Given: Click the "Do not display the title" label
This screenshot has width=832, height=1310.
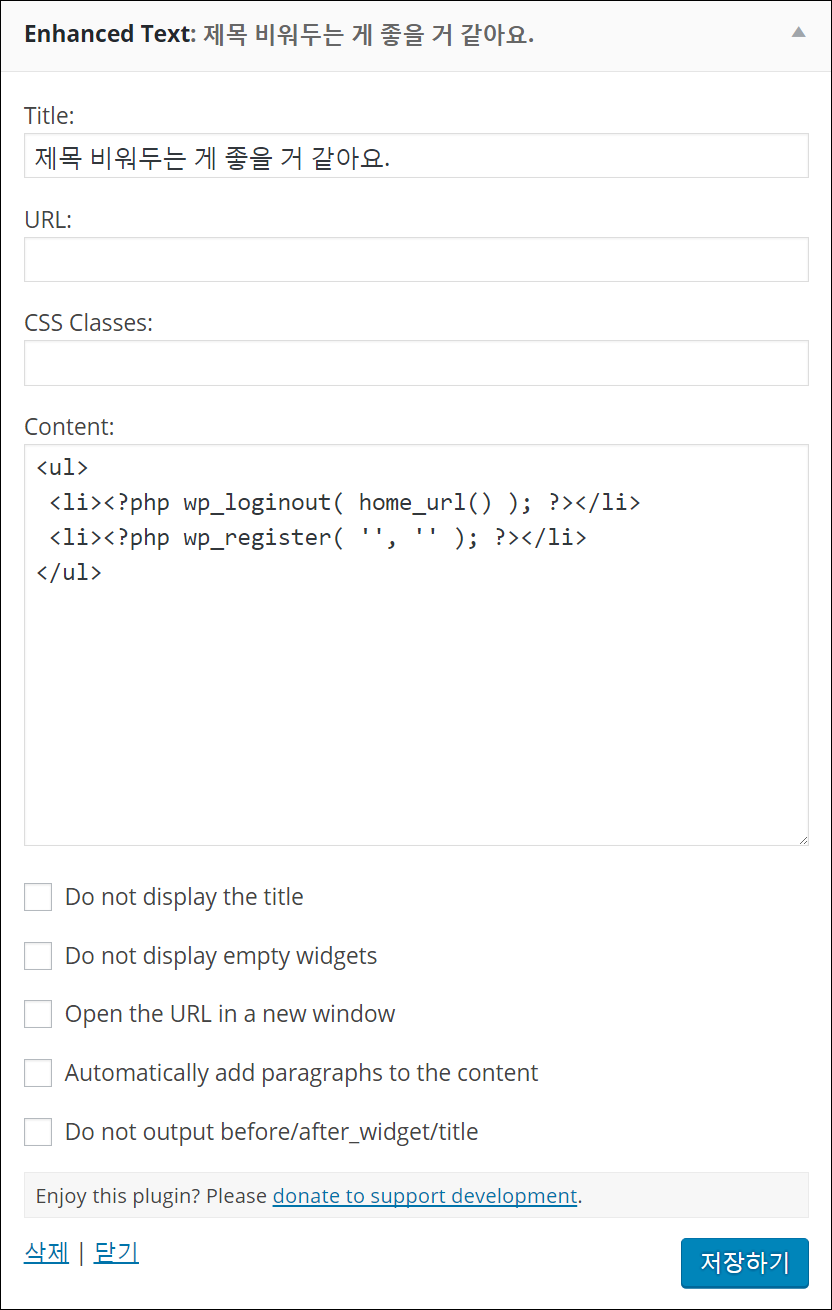Looking at the screenshot, I should [x=184, y=897].
